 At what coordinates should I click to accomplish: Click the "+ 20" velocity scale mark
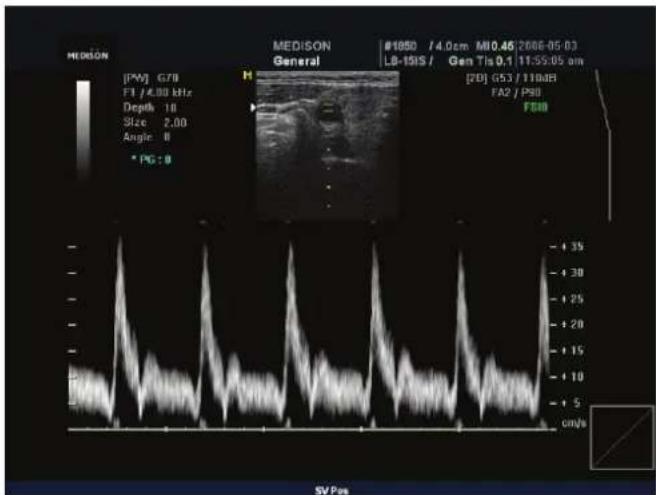[572, 325]
